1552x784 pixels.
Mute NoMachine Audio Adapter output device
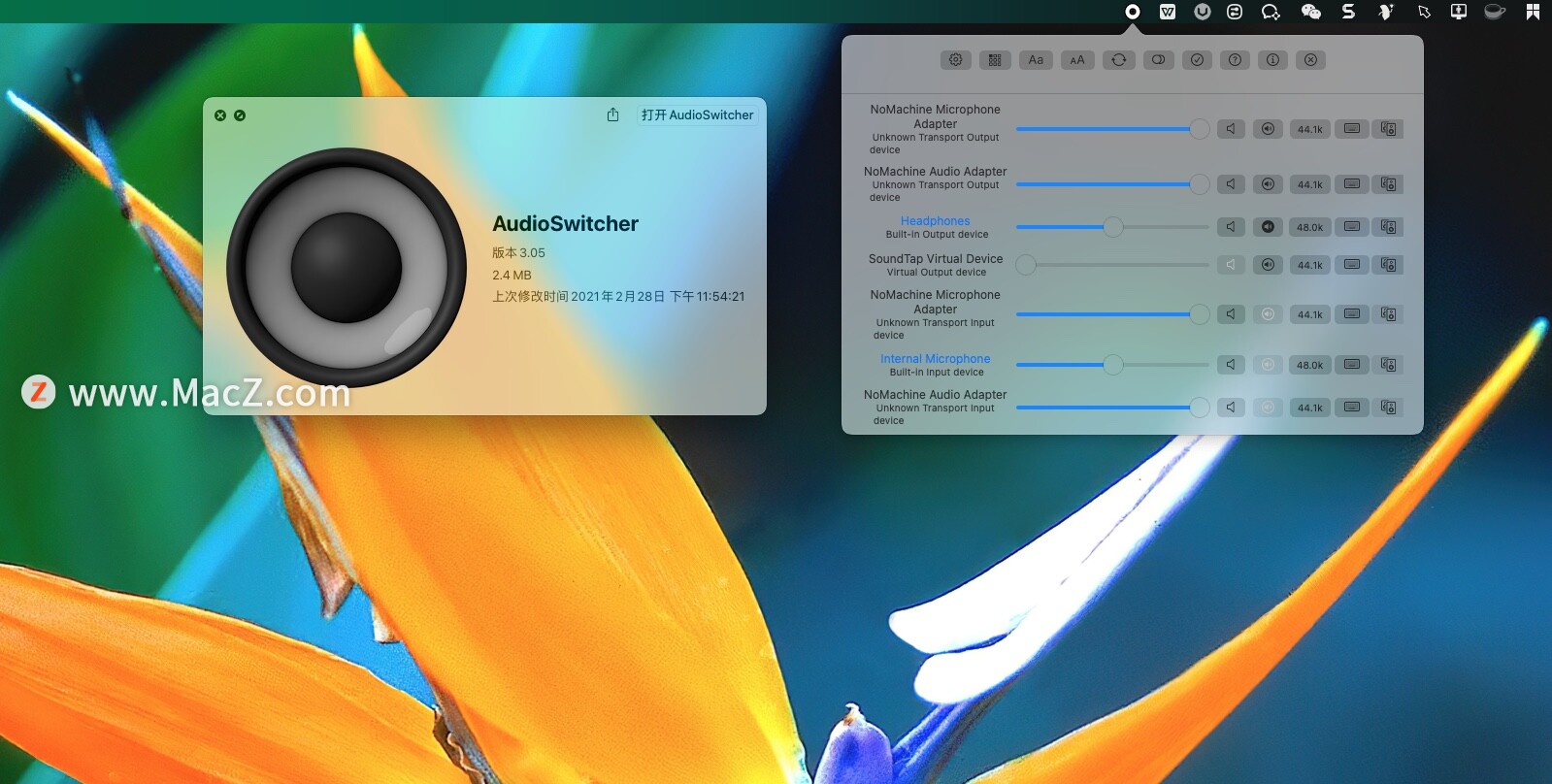pyautogui.click(x=1231, y=184)
